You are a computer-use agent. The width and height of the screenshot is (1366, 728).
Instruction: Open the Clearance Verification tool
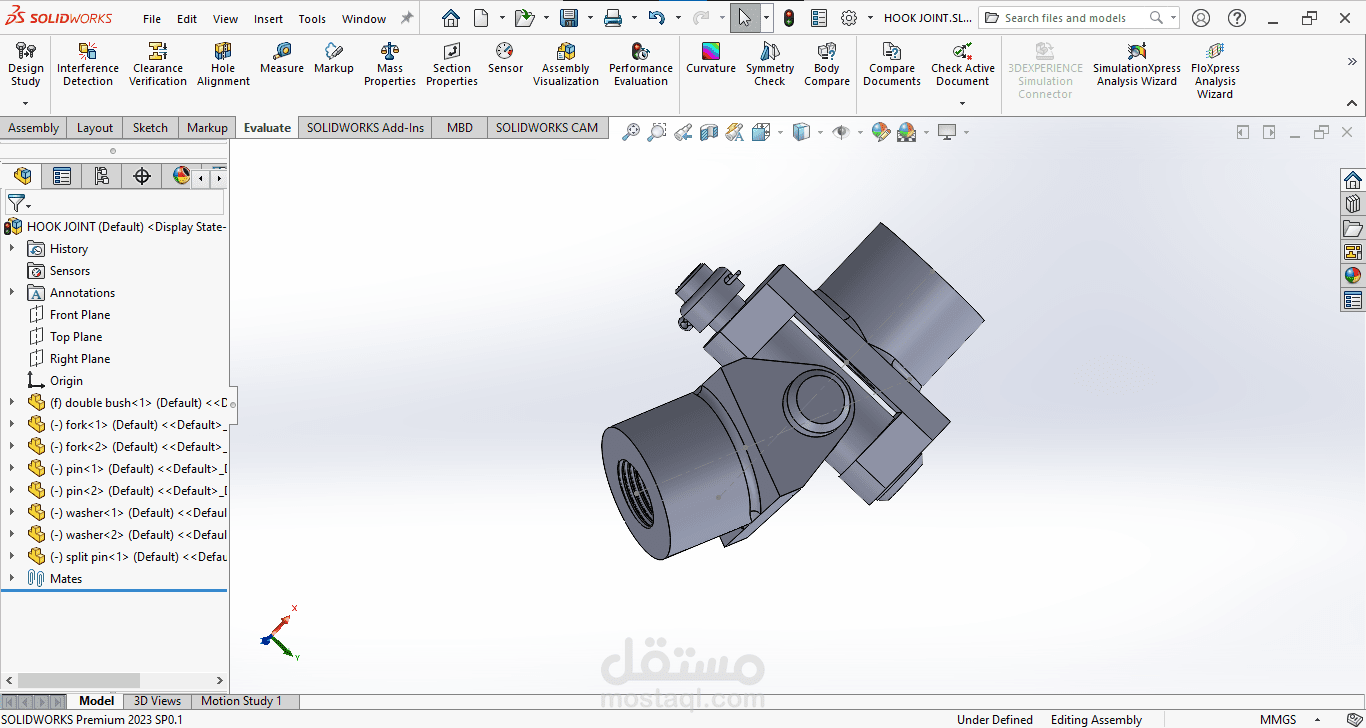click(158, 64)
